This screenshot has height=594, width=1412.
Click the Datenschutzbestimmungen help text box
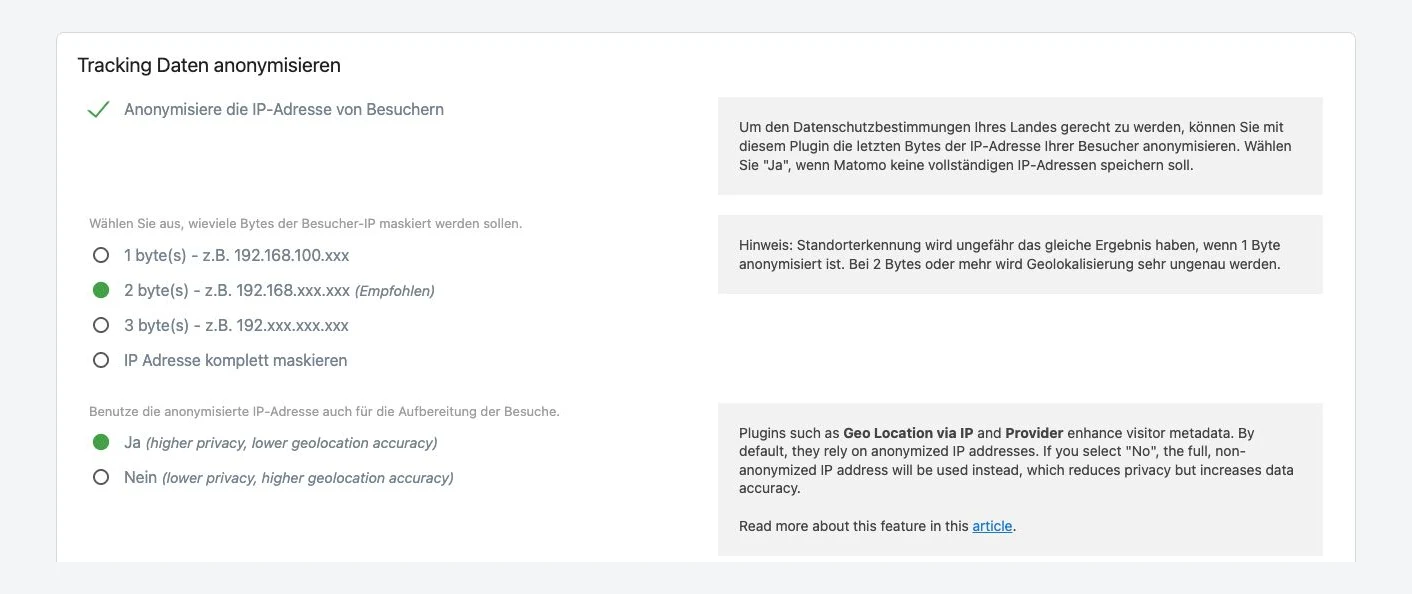[1020, 146]
